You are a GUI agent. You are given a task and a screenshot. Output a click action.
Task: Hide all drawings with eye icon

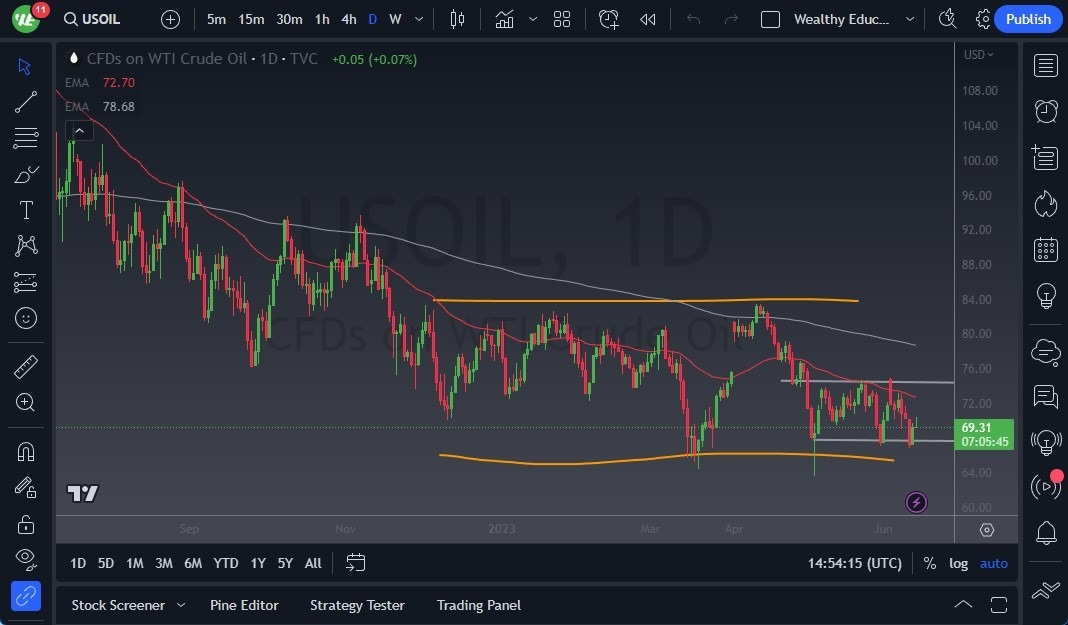(25, 559)
